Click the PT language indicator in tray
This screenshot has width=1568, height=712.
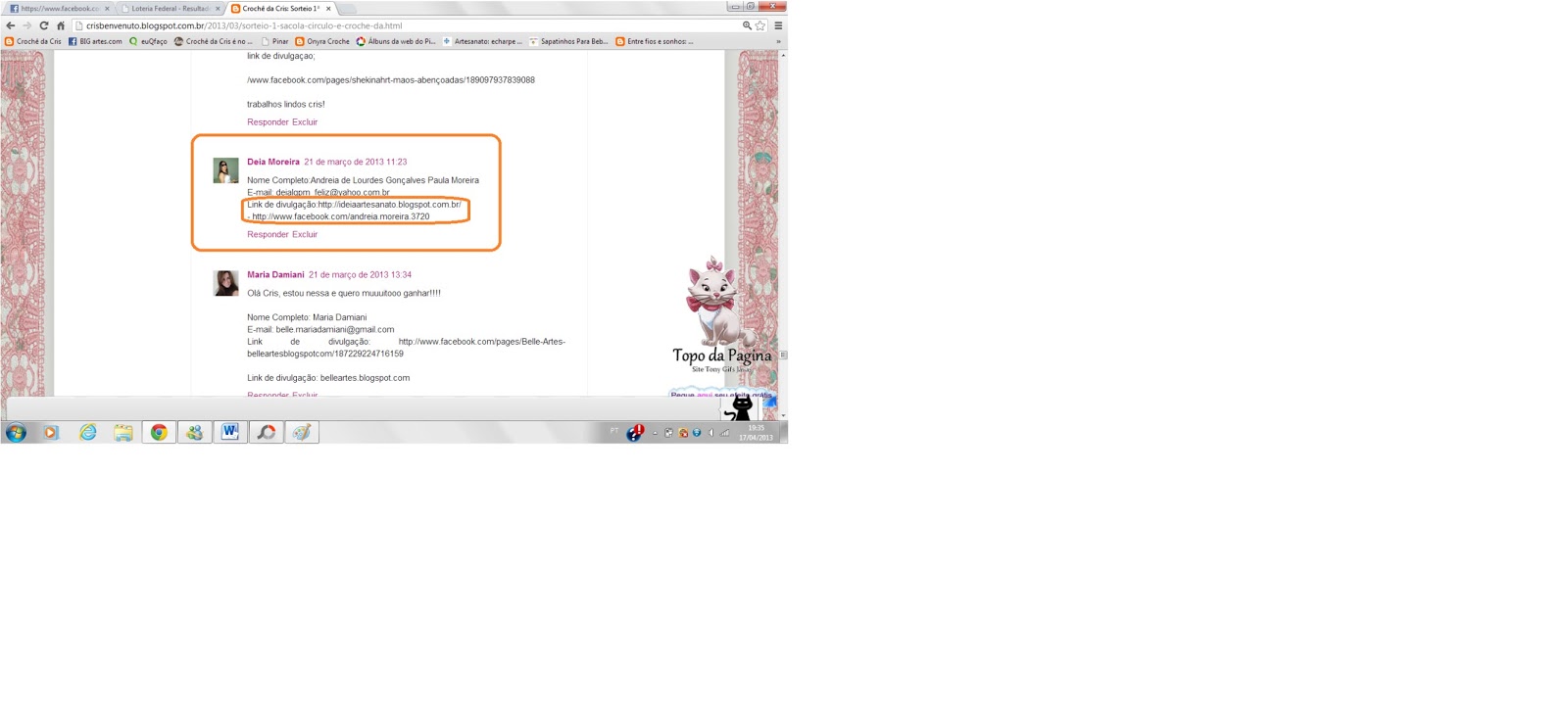(x=614, y=431)
